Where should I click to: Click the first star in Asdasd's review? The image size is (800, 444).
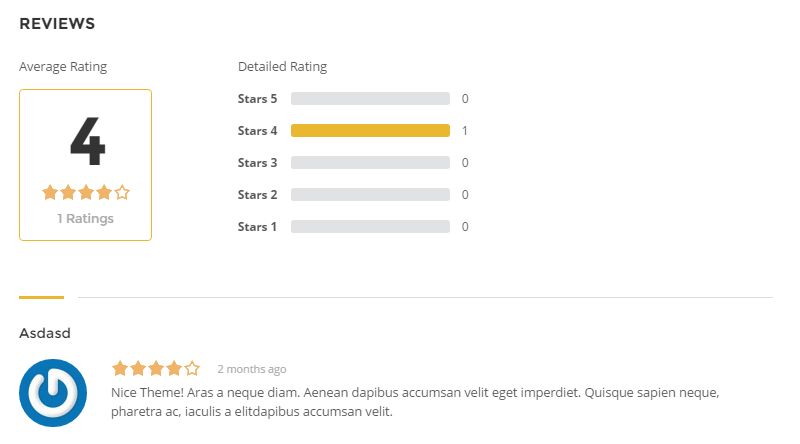(x=120, y=368)
